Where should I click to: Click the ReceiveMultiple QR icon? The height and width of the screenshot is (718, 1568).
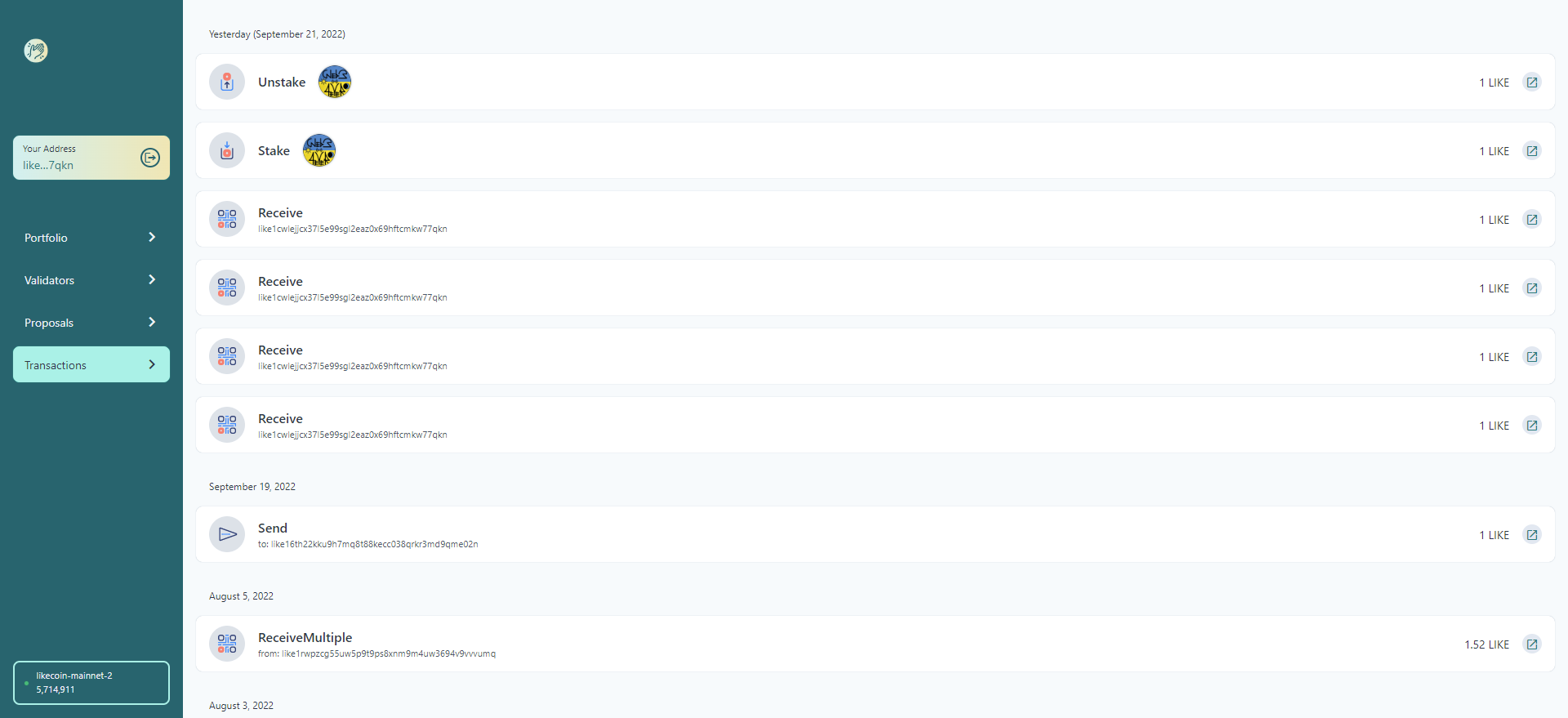point(227,644)
